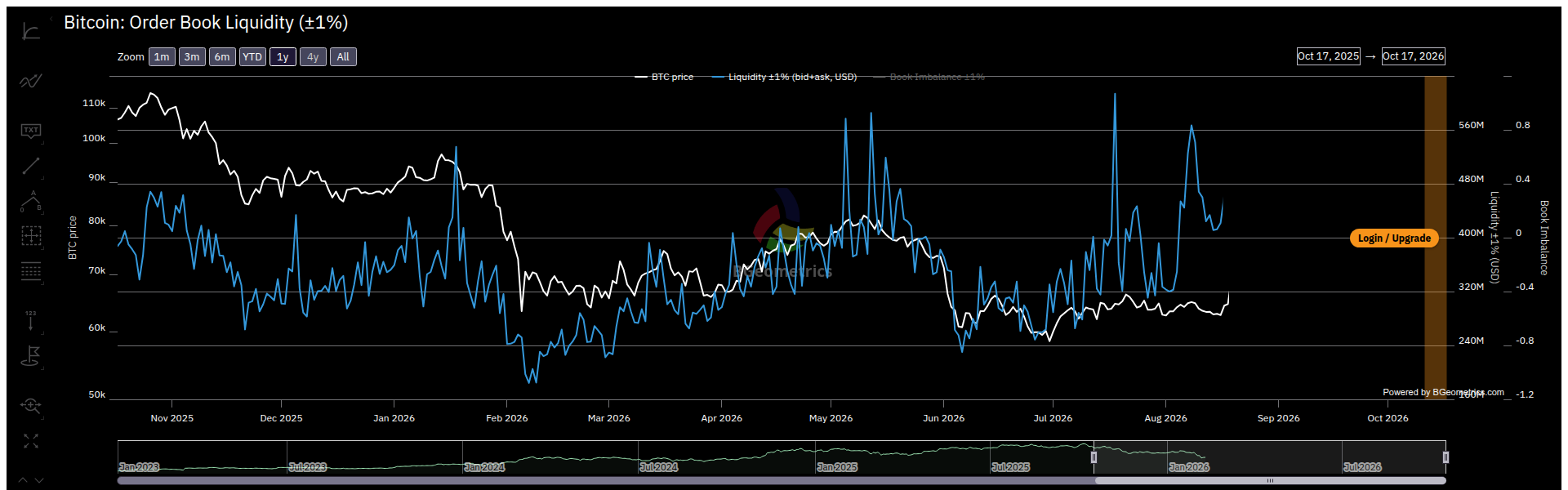The image size is (1568, 490).
Task: Toggle Liquidity ±1% (bid+ask, USD) legend series
Action: click(x=784, y=77)
